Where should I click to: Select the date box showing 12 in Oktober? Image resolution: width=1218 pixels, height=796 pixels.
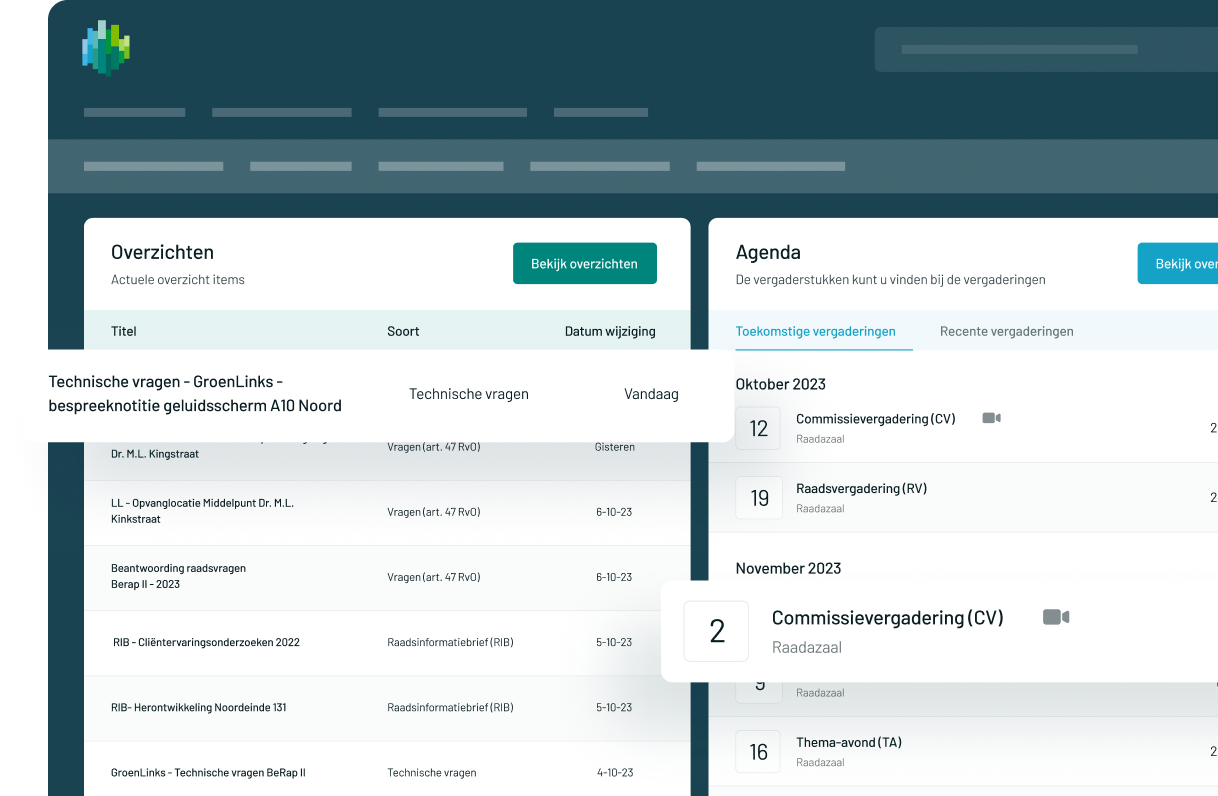758,428
